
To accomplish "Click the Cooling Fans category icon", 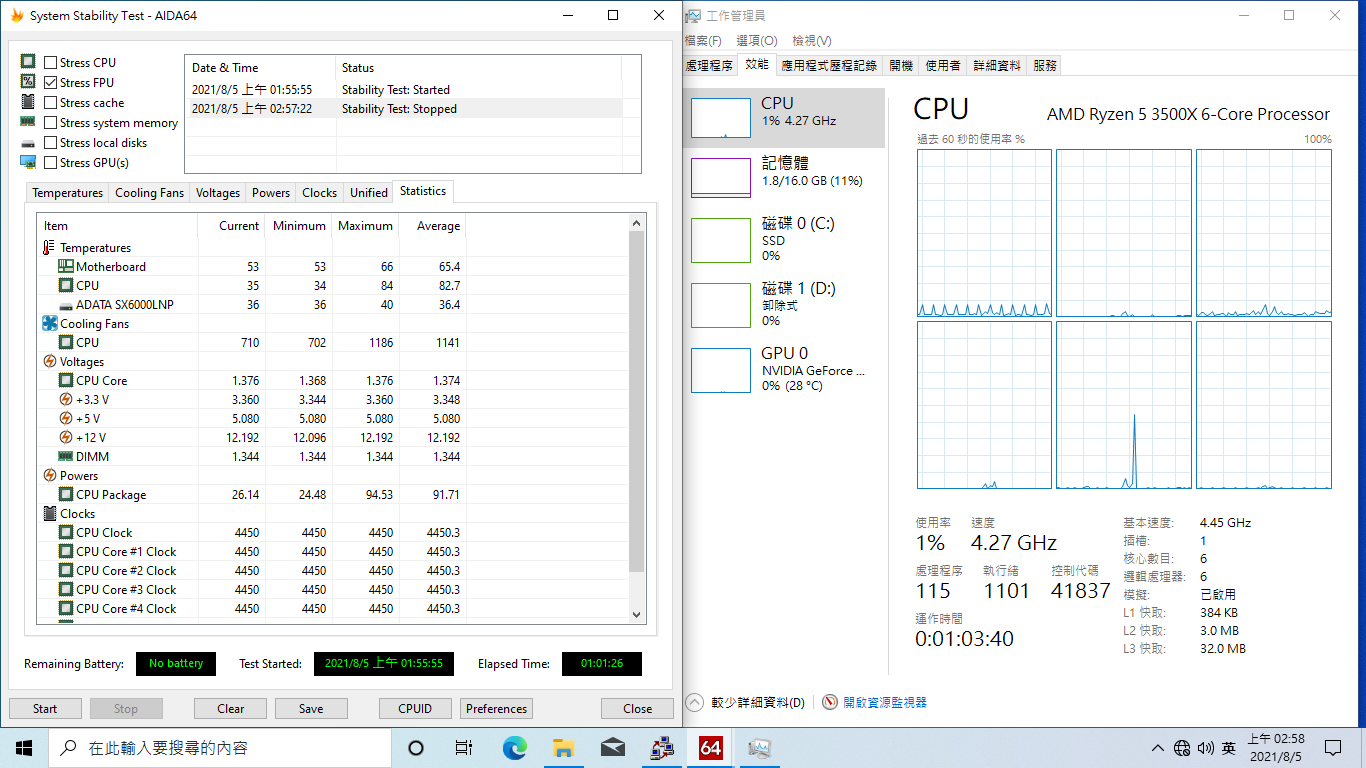I will coord(50,323).
